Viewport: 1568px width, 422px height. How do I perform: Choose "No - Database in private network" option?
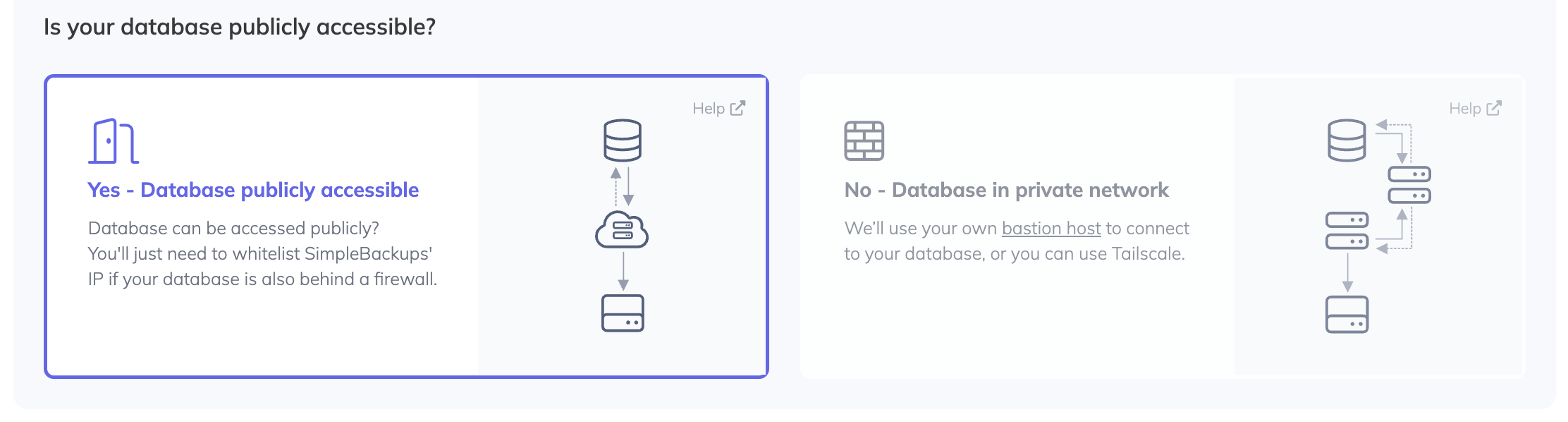coord(1006,190)
